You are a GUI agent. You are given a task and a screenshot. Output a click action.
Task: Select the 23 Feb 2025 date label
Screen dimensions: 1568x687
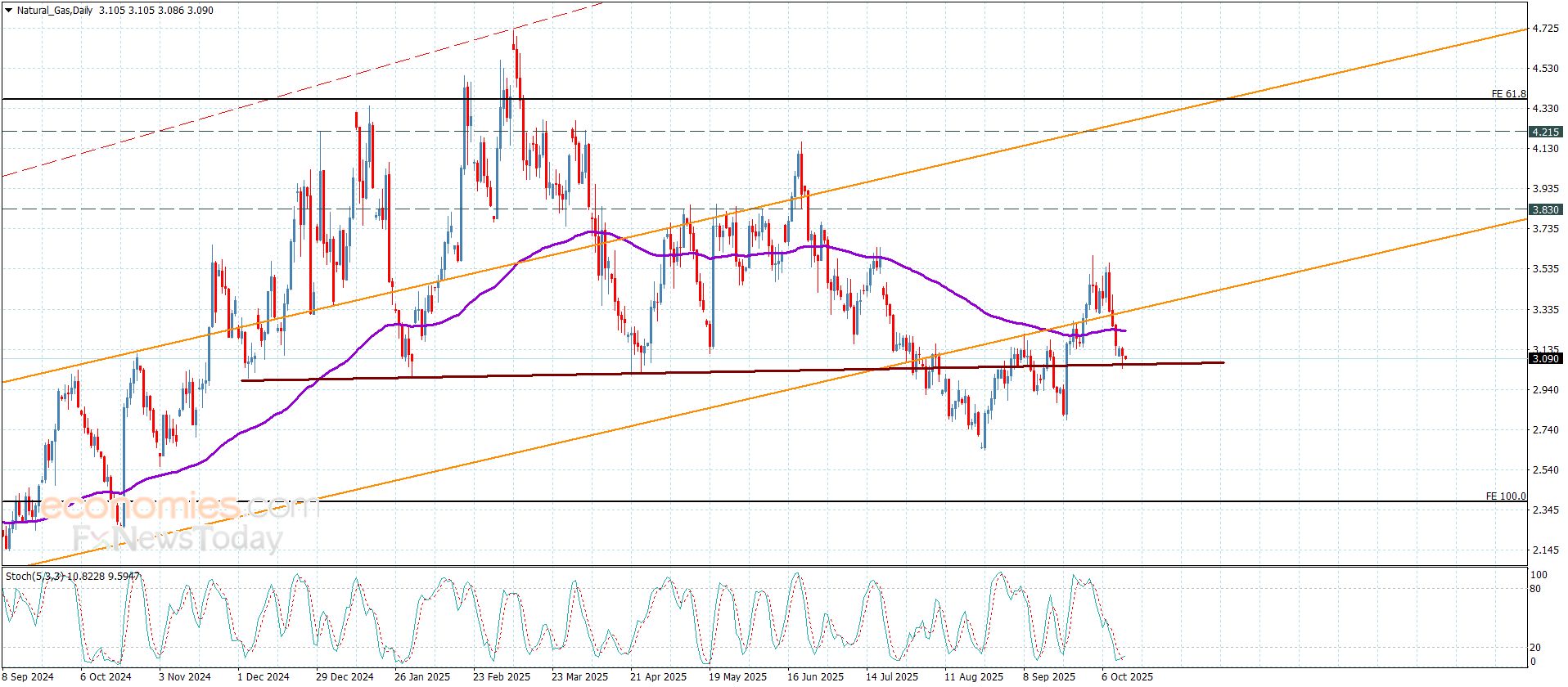[501, 676]
